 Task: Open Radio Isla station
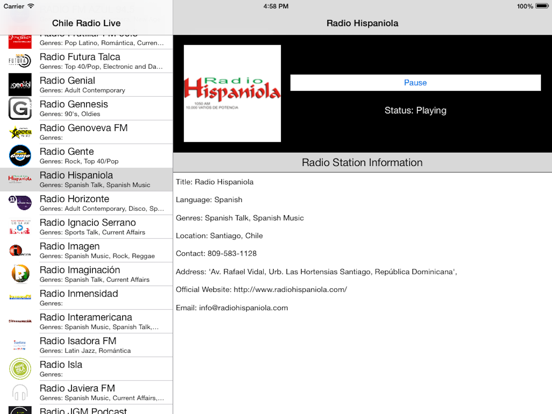(86, 369)
